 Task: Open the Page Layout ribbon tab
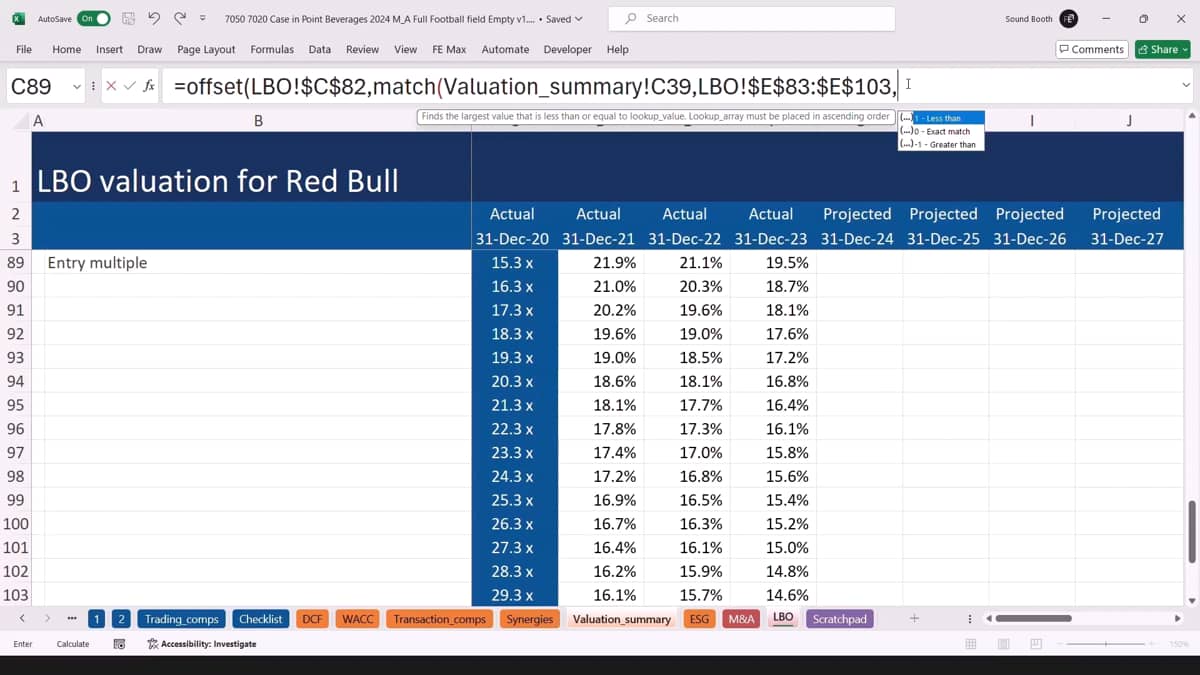pyautogui.click(x=206, y=49)
